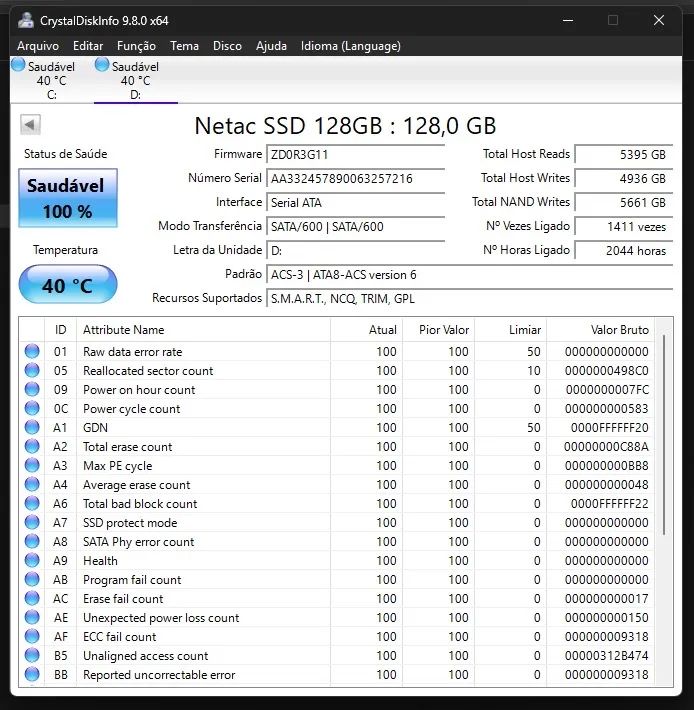Click status orb of Reported uncorrectable error
694x710 pixels.
coord(32,675)
